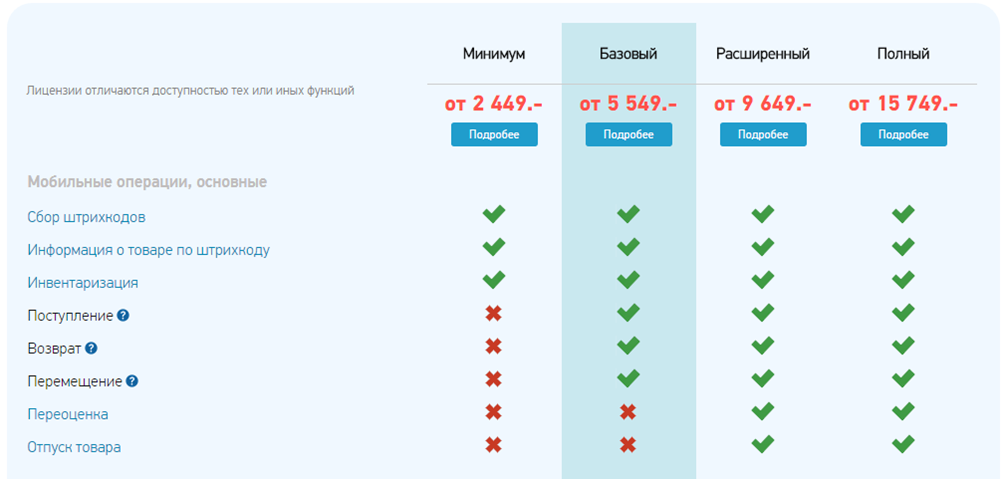Click Подробнее button under Расширенный plan

(763, 135)
